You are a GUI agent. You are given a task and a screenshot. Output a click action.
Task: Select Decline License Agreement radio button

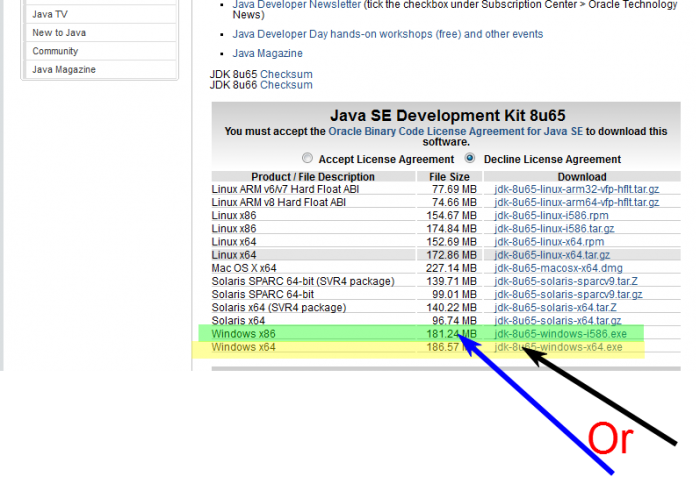(470, 158)
